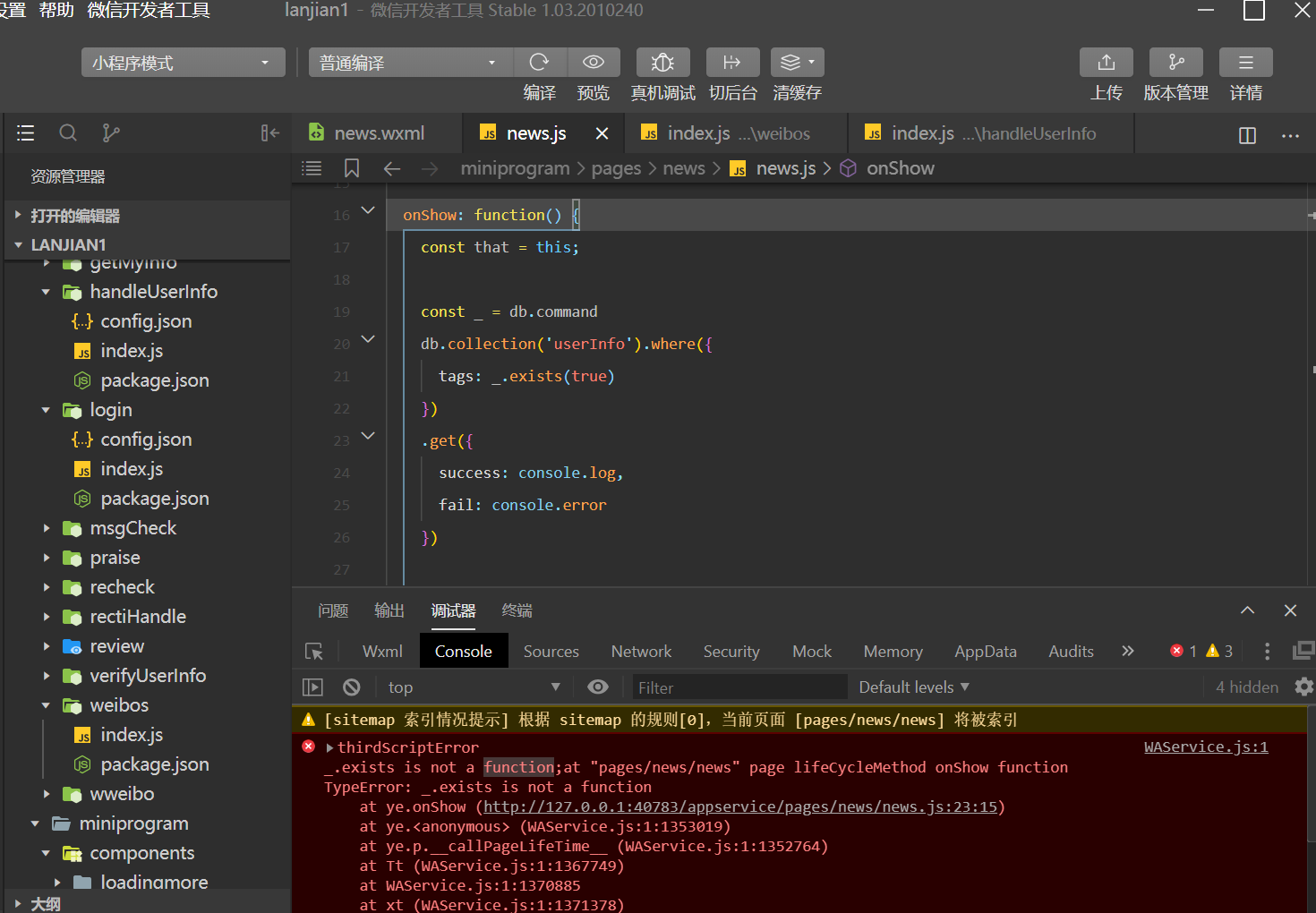Fold the code block at line 20

tap(368, 339)
